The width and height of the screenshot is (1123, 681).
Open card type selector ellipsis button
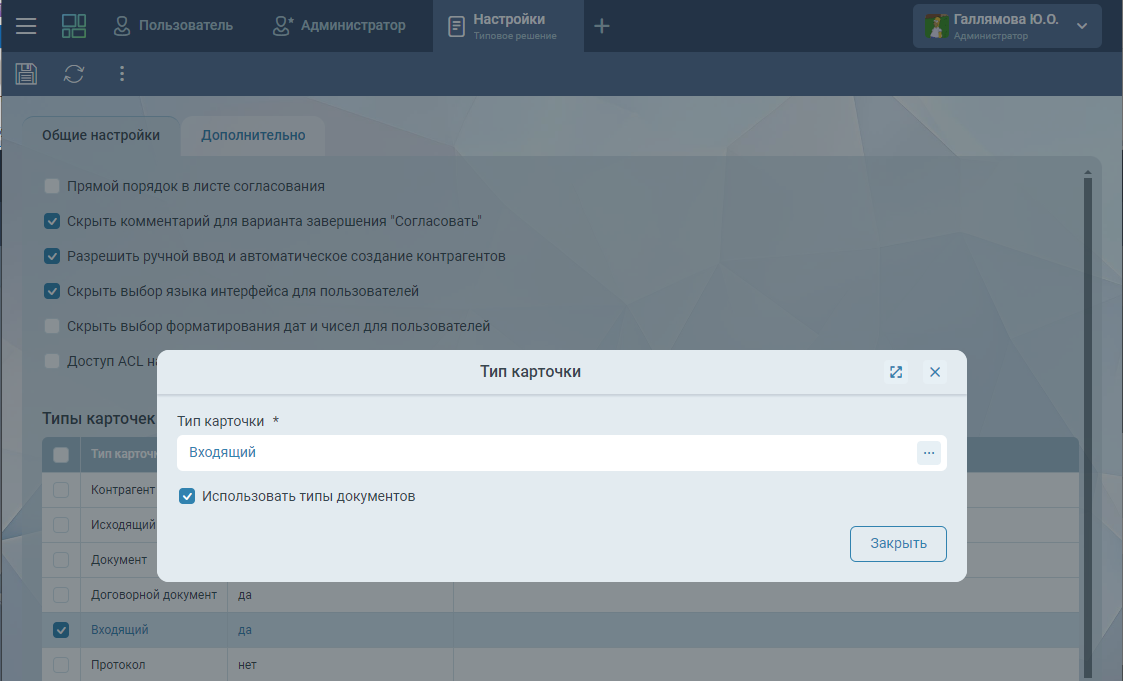coord(929,453)
